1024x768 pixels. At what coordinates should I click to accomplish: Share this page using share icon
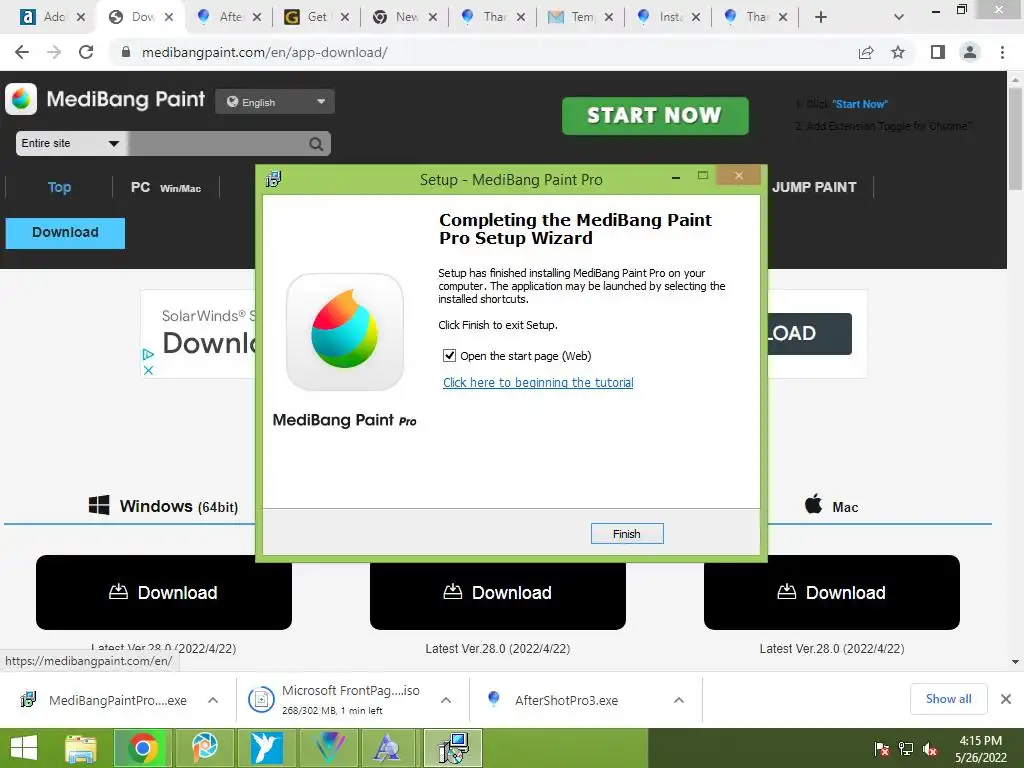pos(866,52)
